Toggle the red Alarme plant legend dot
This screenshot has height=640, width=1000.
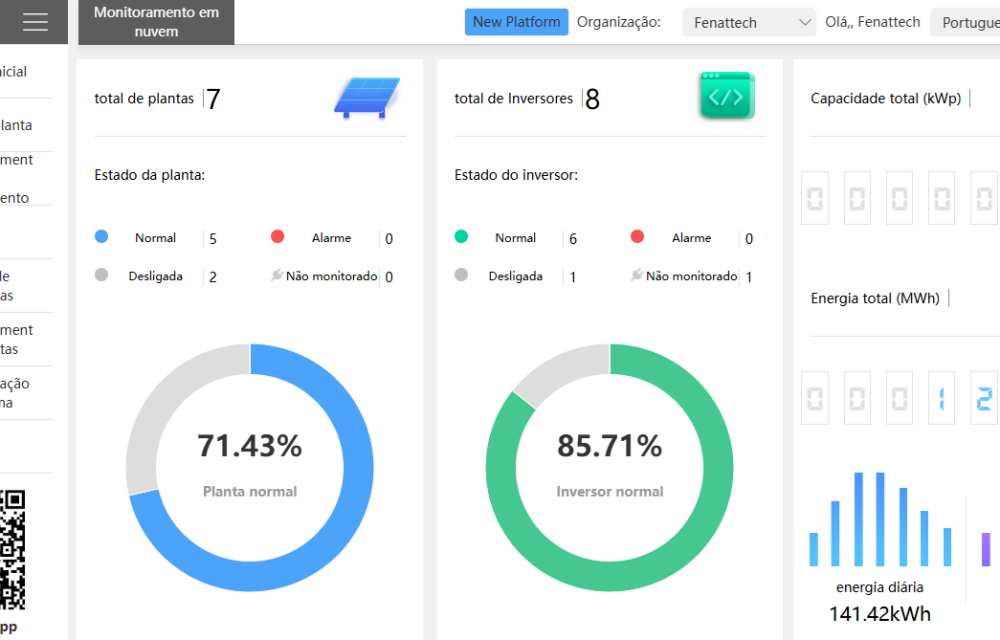click(277, 236)
